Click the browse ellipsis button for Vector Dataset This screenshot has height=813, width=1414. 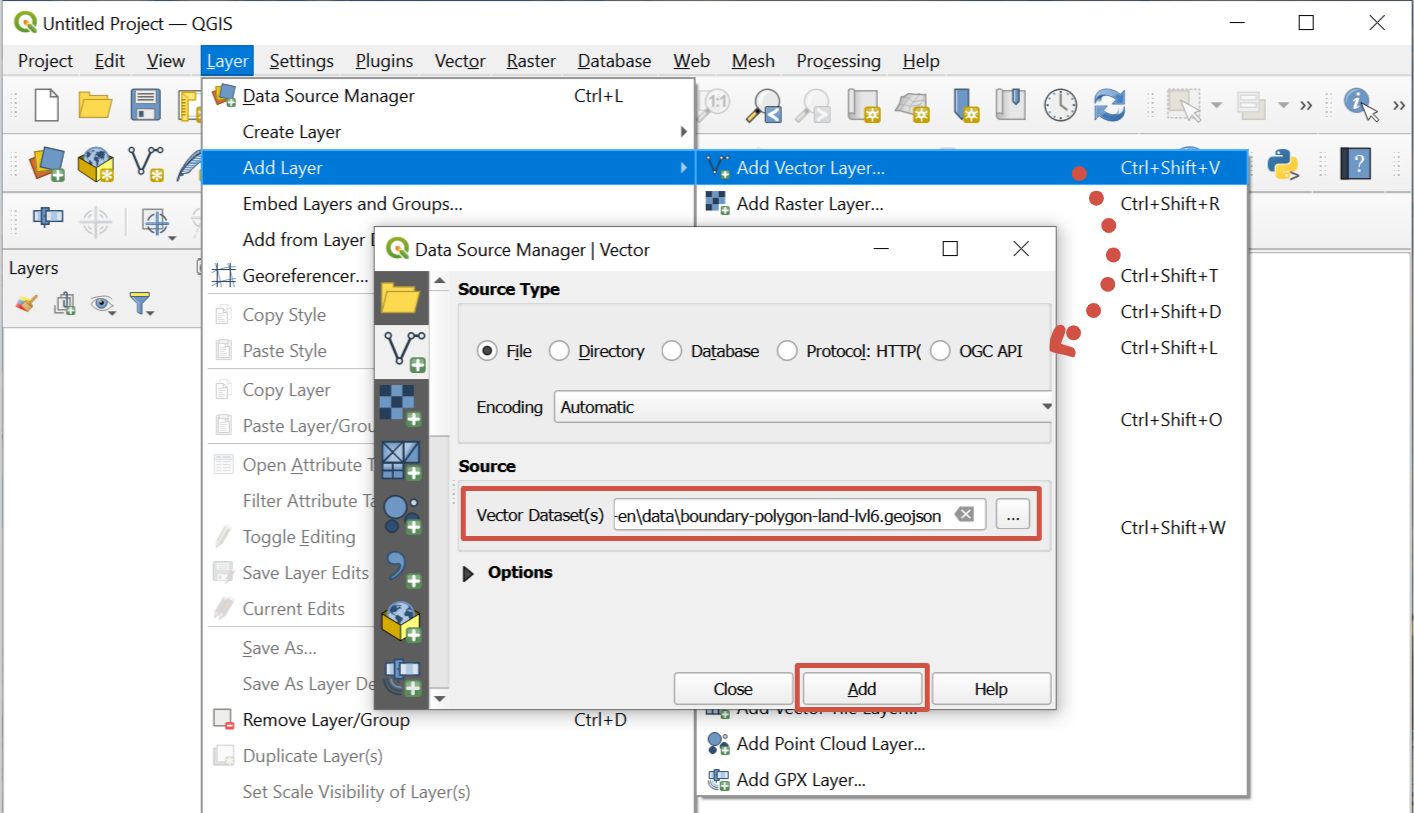pyautogui.click(x=1013, y=515)
